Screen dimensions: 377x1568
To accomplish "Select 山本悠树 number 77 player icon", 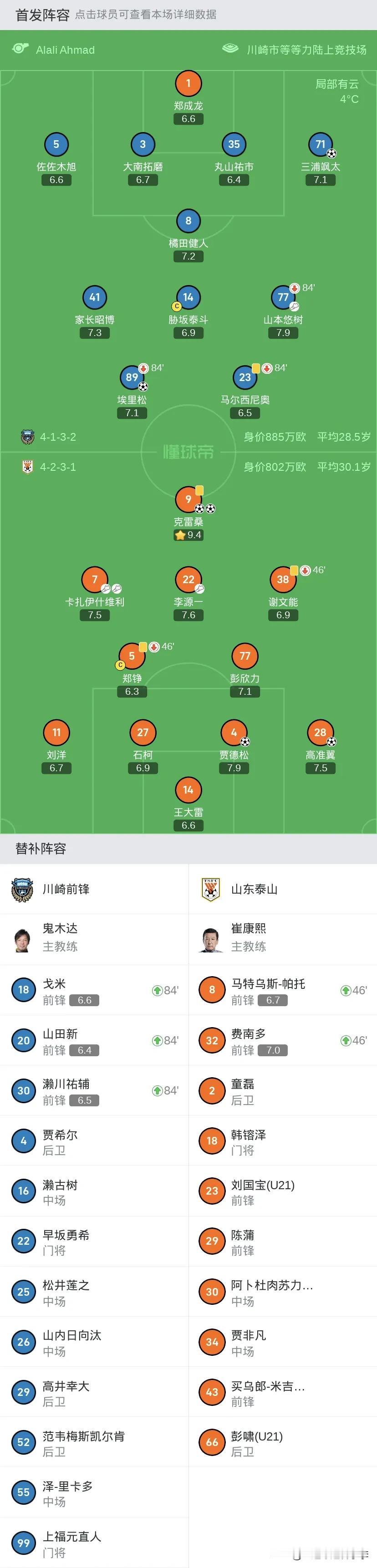I will pyautogui.click(x=283, y=297).
